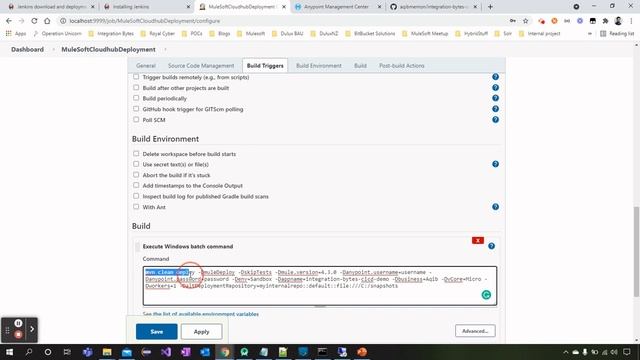Open the MuleSoft Meetup bookmark folder
This screenshot has width=640, height=360.
(x=425, y=33)
